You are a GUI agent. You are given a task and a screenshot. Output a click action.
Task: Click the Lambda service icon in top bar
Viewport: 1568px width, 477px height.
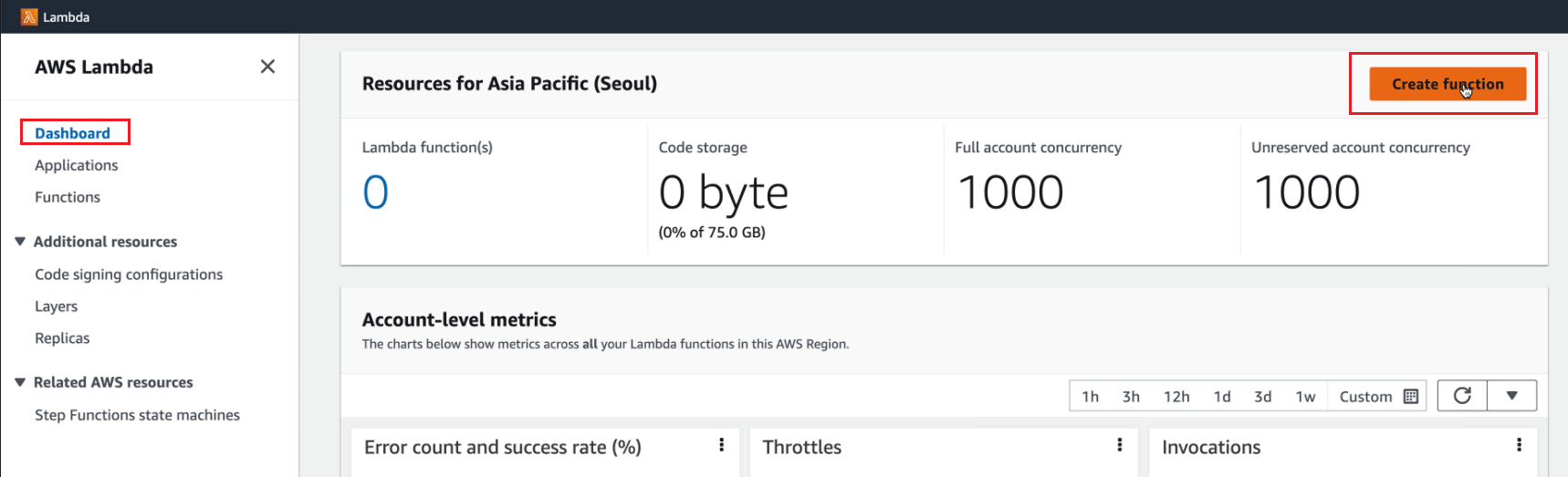pos(29,16)
